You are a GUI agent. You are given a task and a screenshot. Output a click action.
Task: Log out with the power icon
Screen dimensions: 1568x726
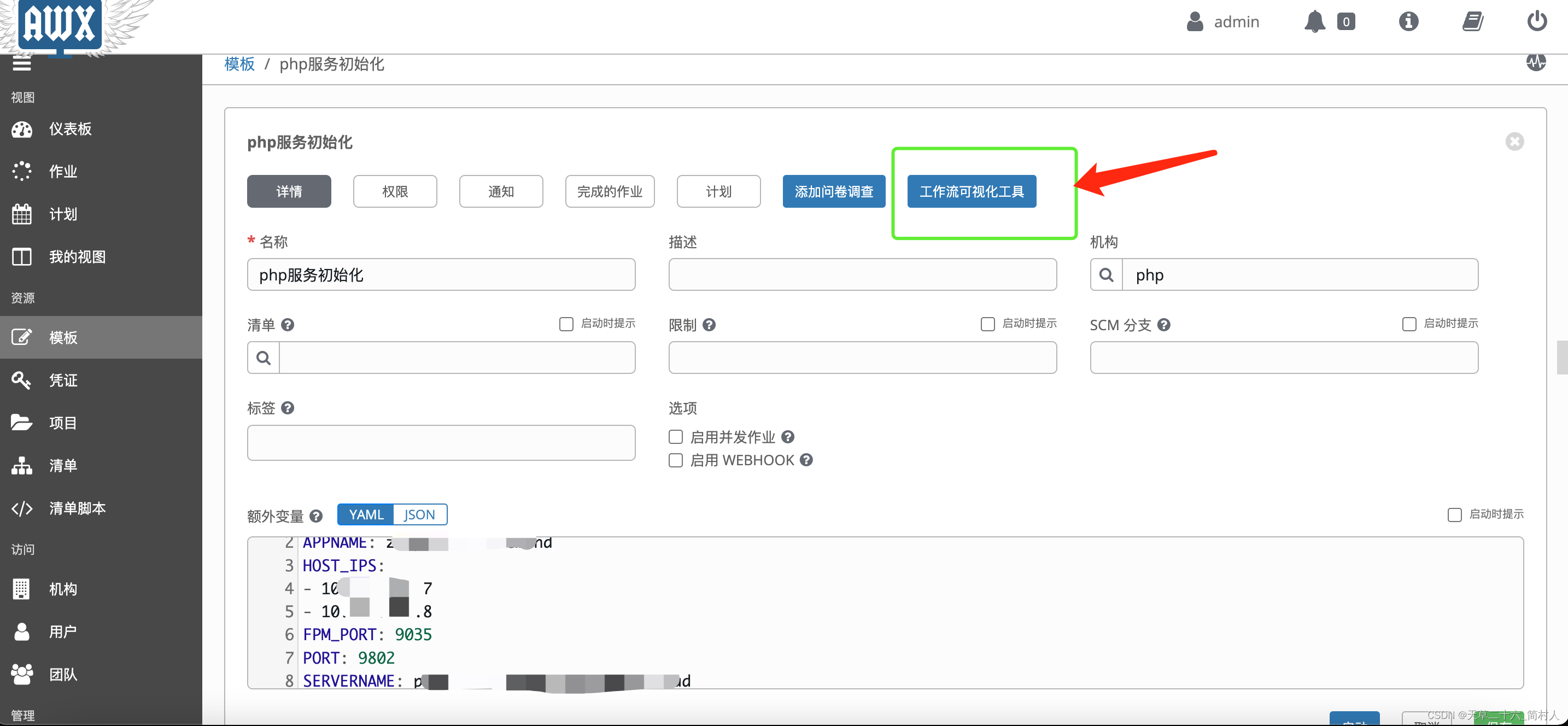click(x=1537, y=21)
